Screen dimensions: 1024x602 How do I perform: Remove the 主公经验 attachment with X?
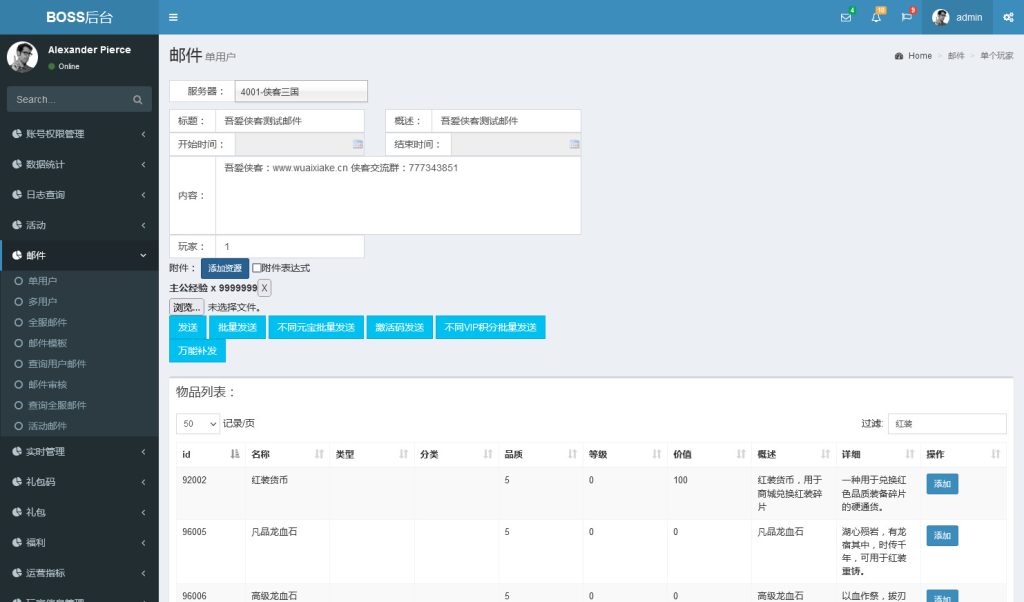point(265,288)
